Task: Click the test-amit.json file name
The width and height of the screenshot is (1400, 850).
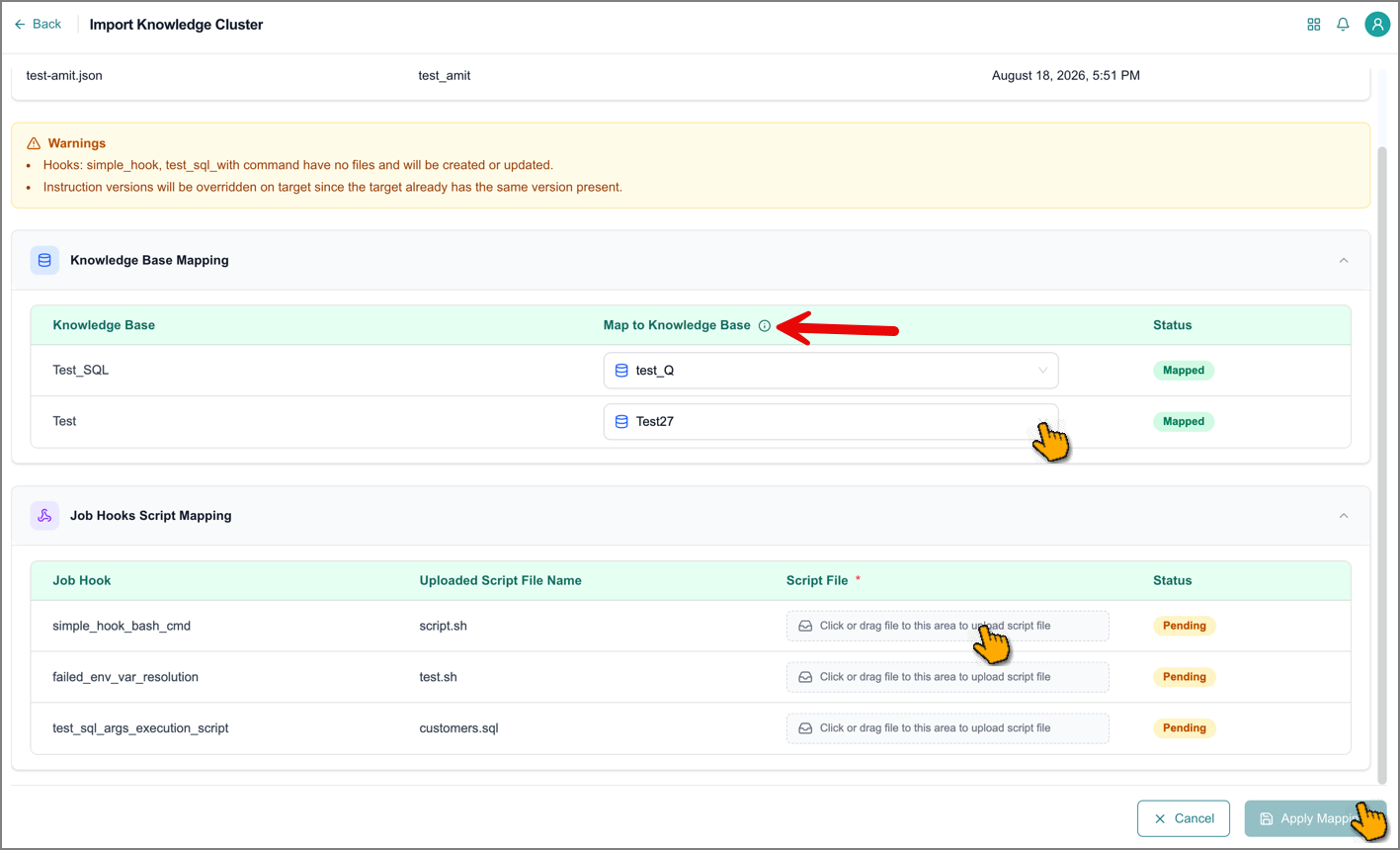Action: (64, 75)
